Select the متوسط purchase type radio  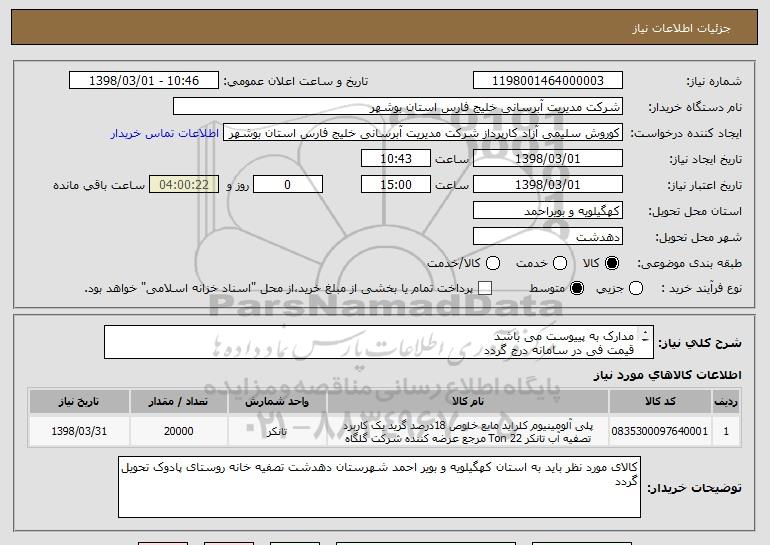[577, 289]
